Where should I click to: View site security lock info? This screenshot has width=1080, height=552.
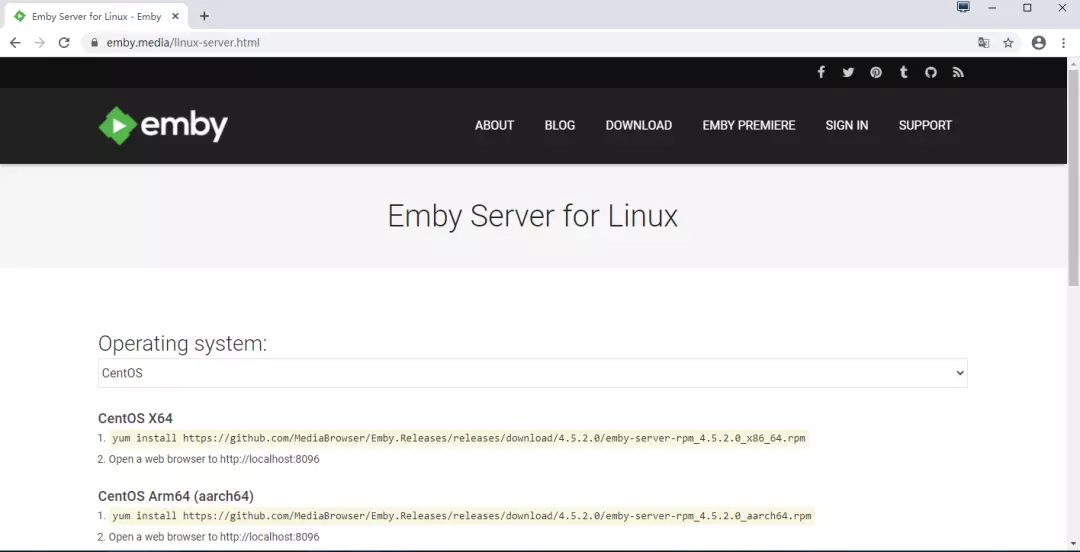94,43
